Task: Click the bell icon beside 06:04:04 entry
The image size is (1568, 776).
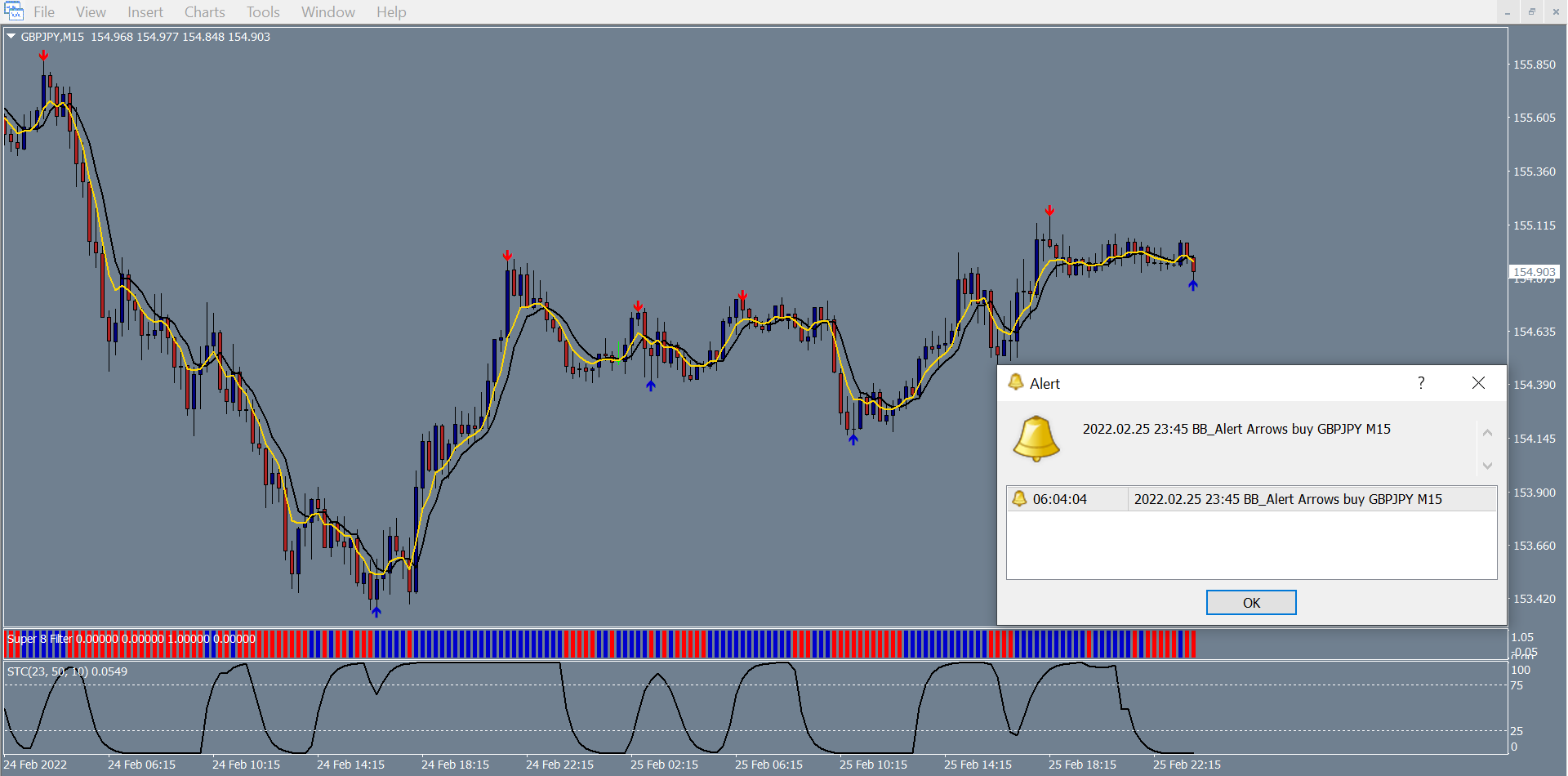Action: [1019, 498]
